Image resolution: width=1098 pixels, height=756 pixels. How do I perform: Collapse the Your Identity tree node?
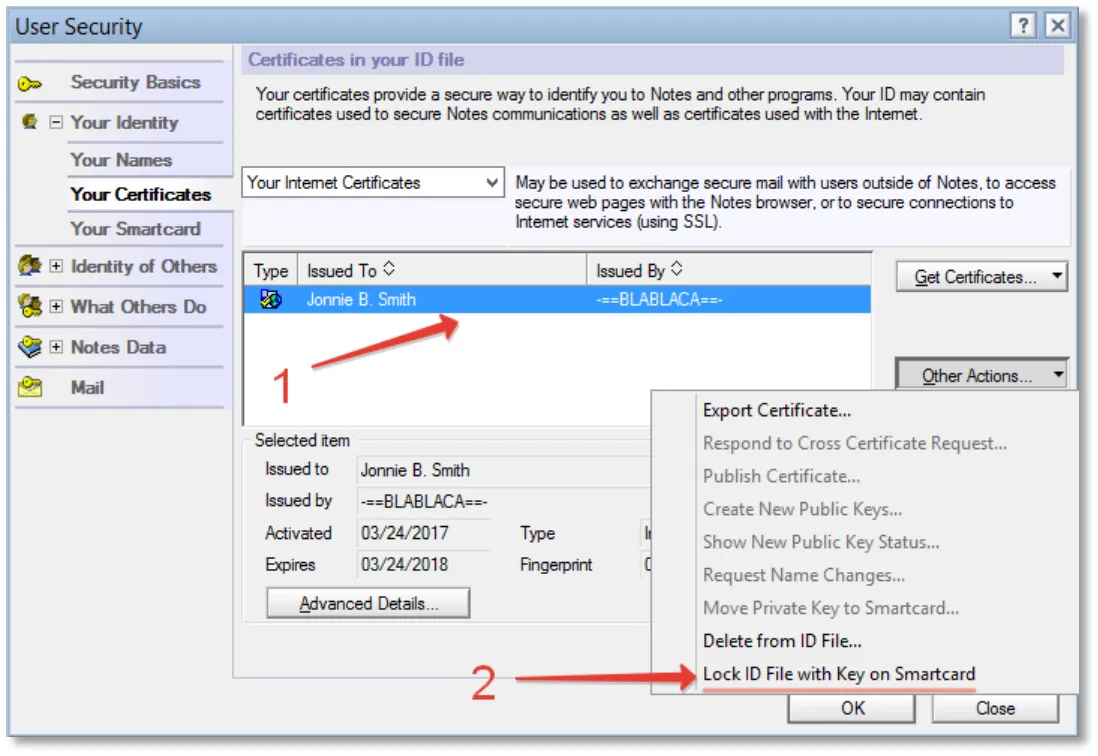(x=56, y=122)
